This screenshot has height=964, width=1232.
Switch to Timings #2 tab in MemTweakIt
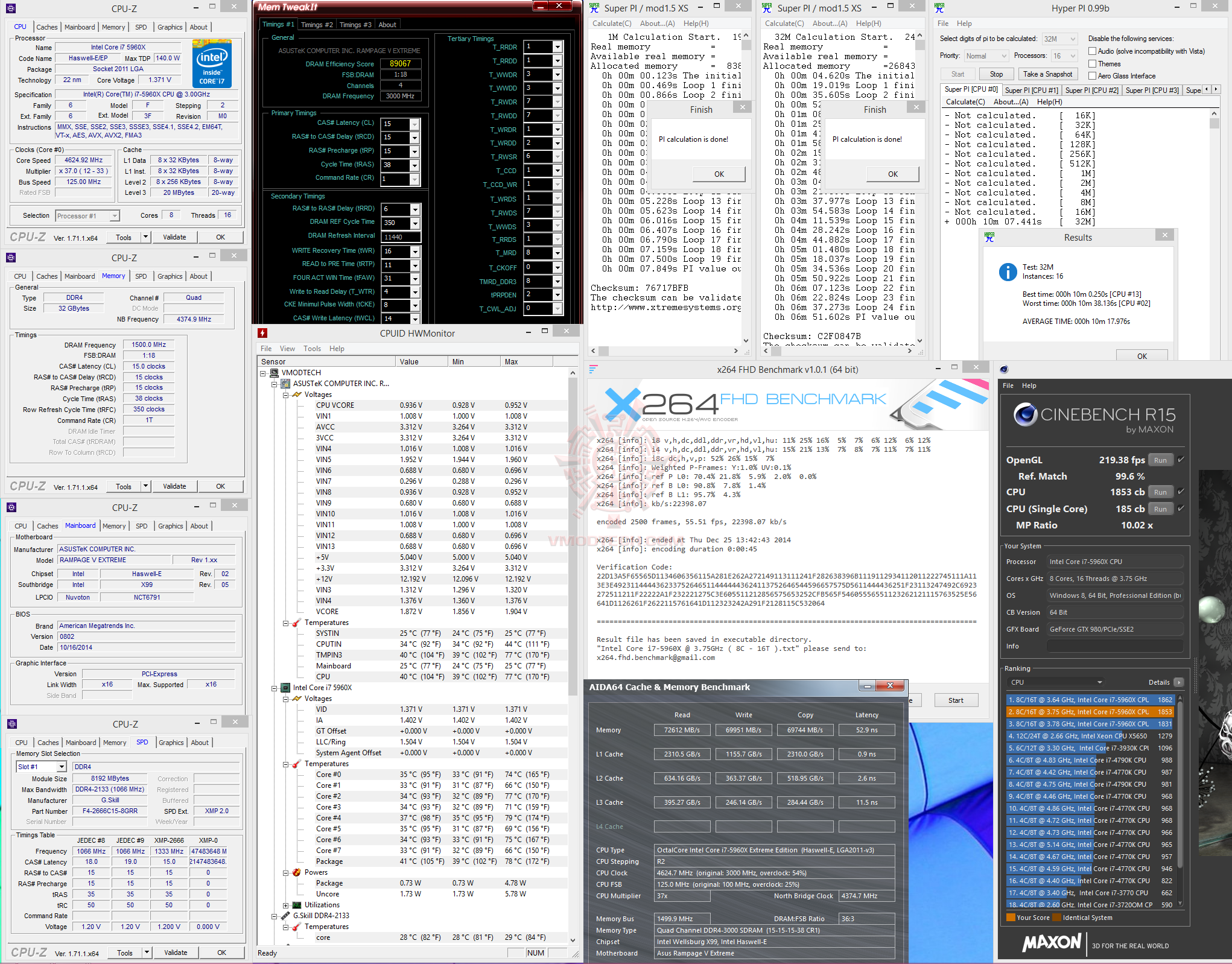click(x=317, y=25)
